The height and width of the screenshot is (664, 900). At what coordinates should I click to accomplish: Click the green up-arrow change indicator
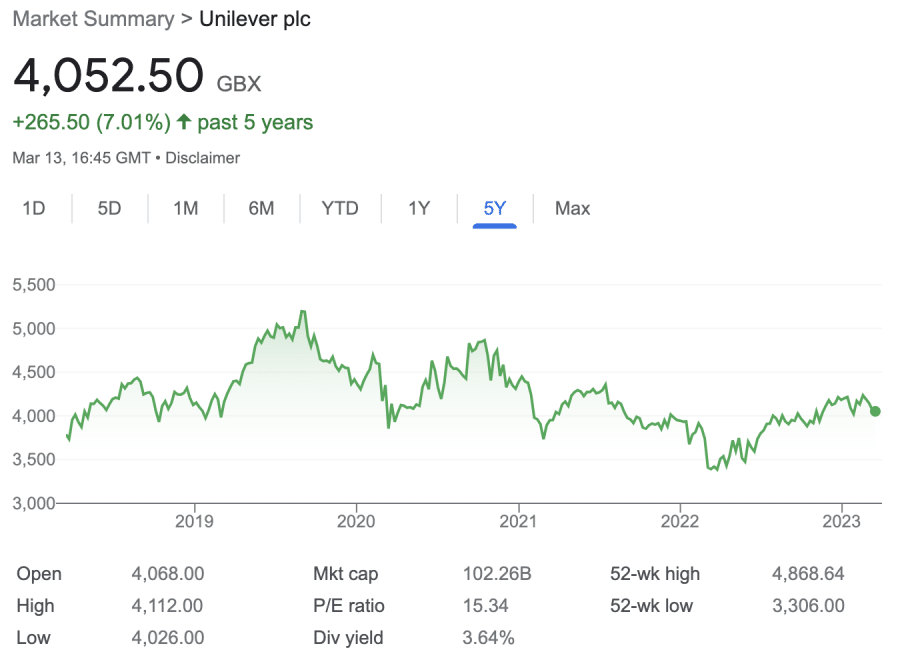click(x=184, y=122)
